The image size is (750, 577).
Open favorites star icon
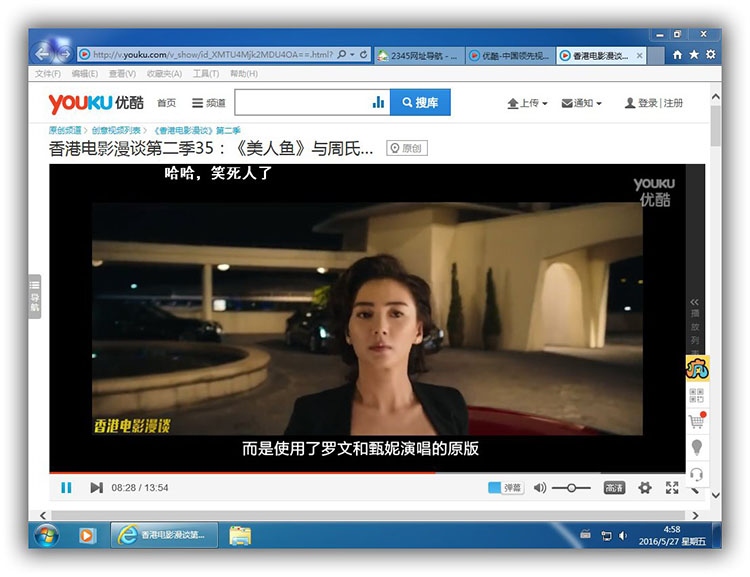click(694, 55)
